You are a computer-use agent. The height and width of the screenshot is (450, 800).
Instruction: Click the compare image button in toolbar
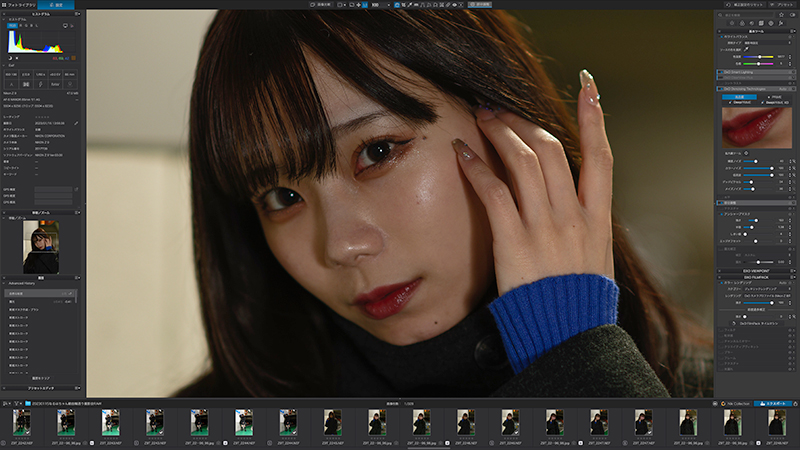coord(321,5)
